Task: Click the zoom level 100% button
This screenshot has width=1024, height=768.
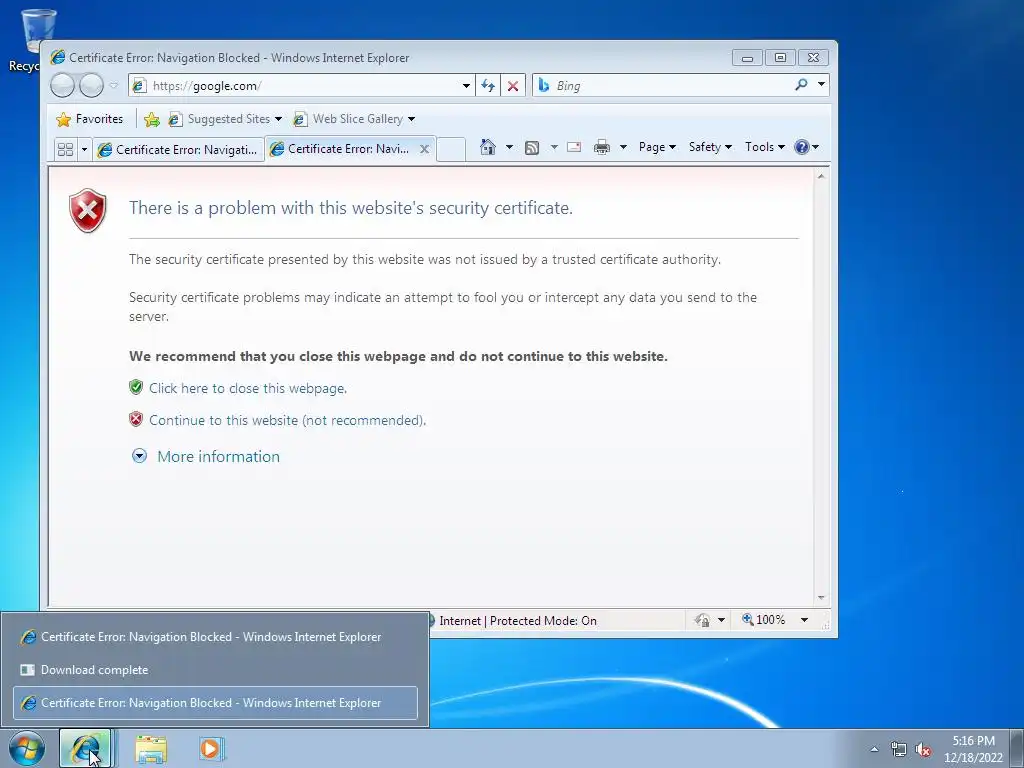Action: [x=763, y=620]
